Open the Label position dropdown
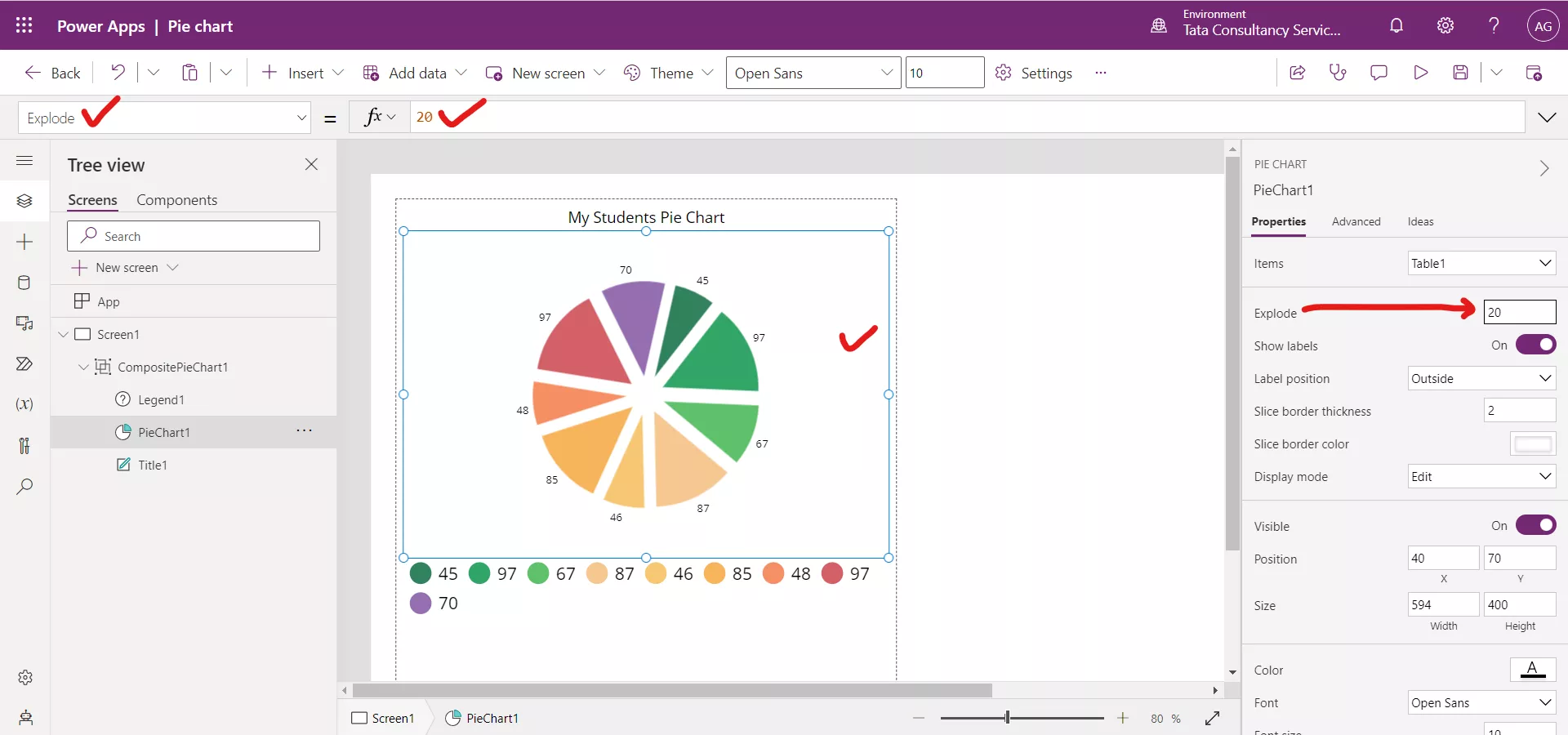The image size is (1568, 735). [x=1481, y=378]
